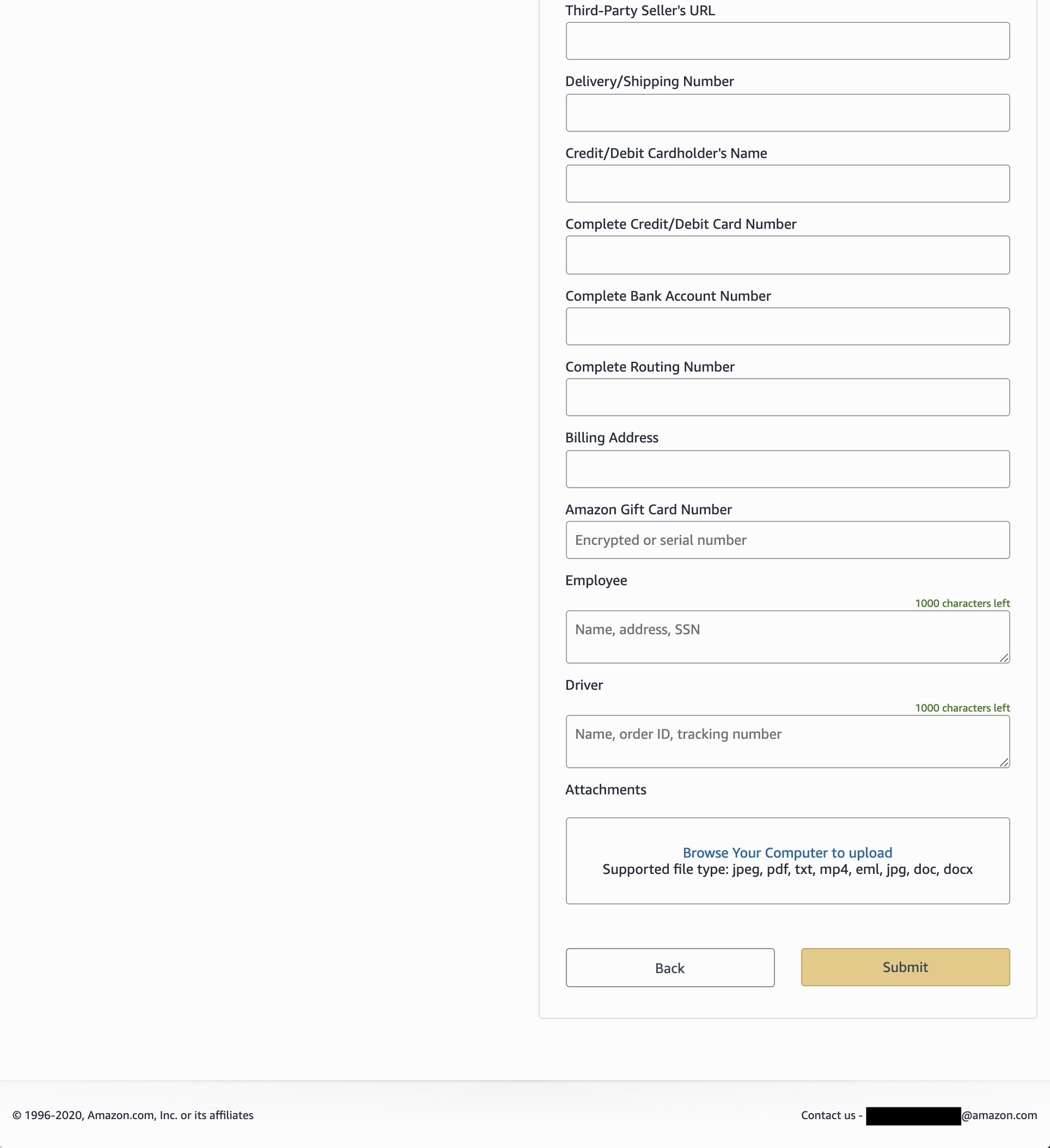Click the Driver text area resize handle
1050x1148 pixels.
point(1004,762)
